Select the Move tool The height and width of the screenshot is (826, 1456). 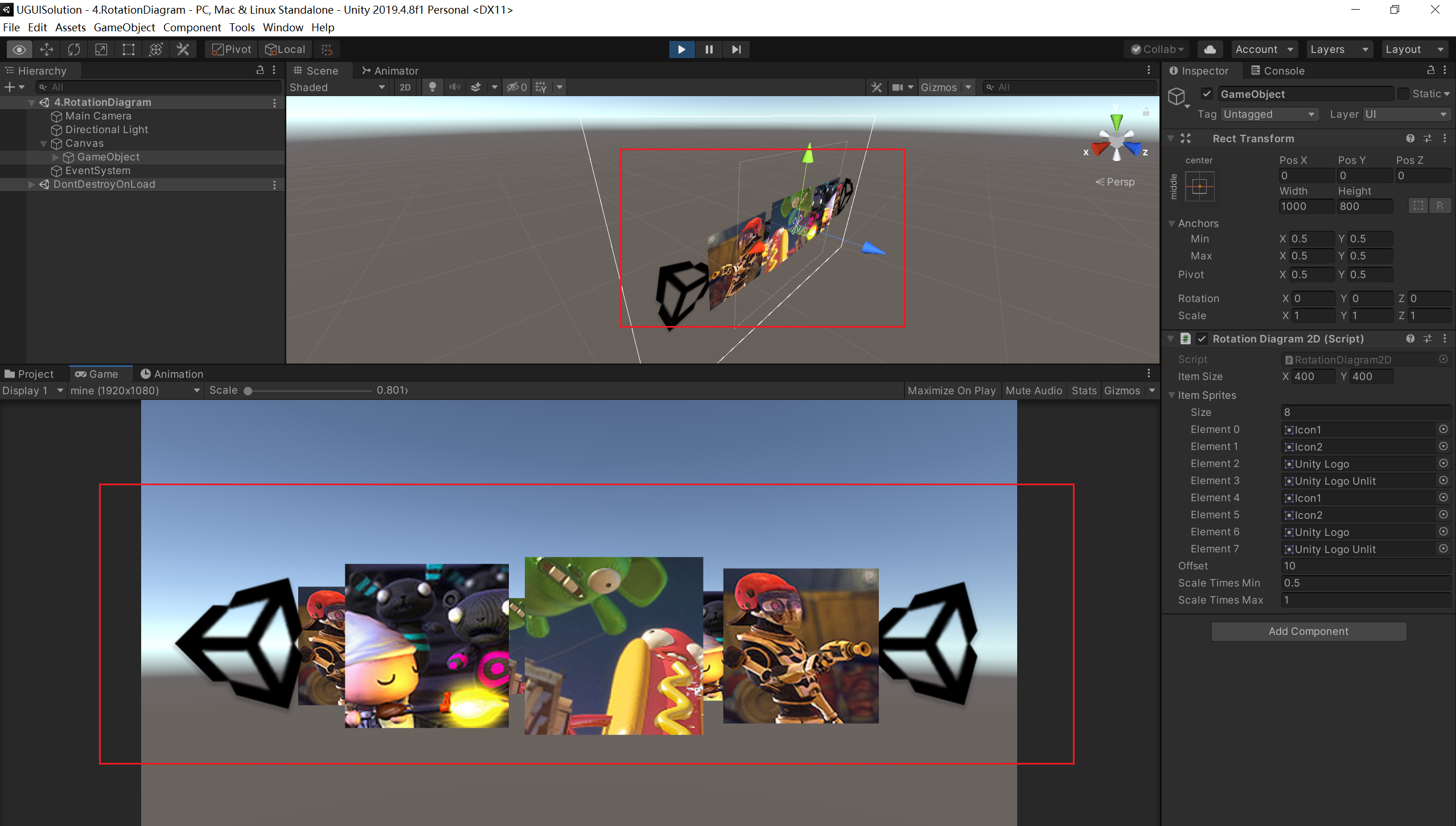tap(47, 49)
